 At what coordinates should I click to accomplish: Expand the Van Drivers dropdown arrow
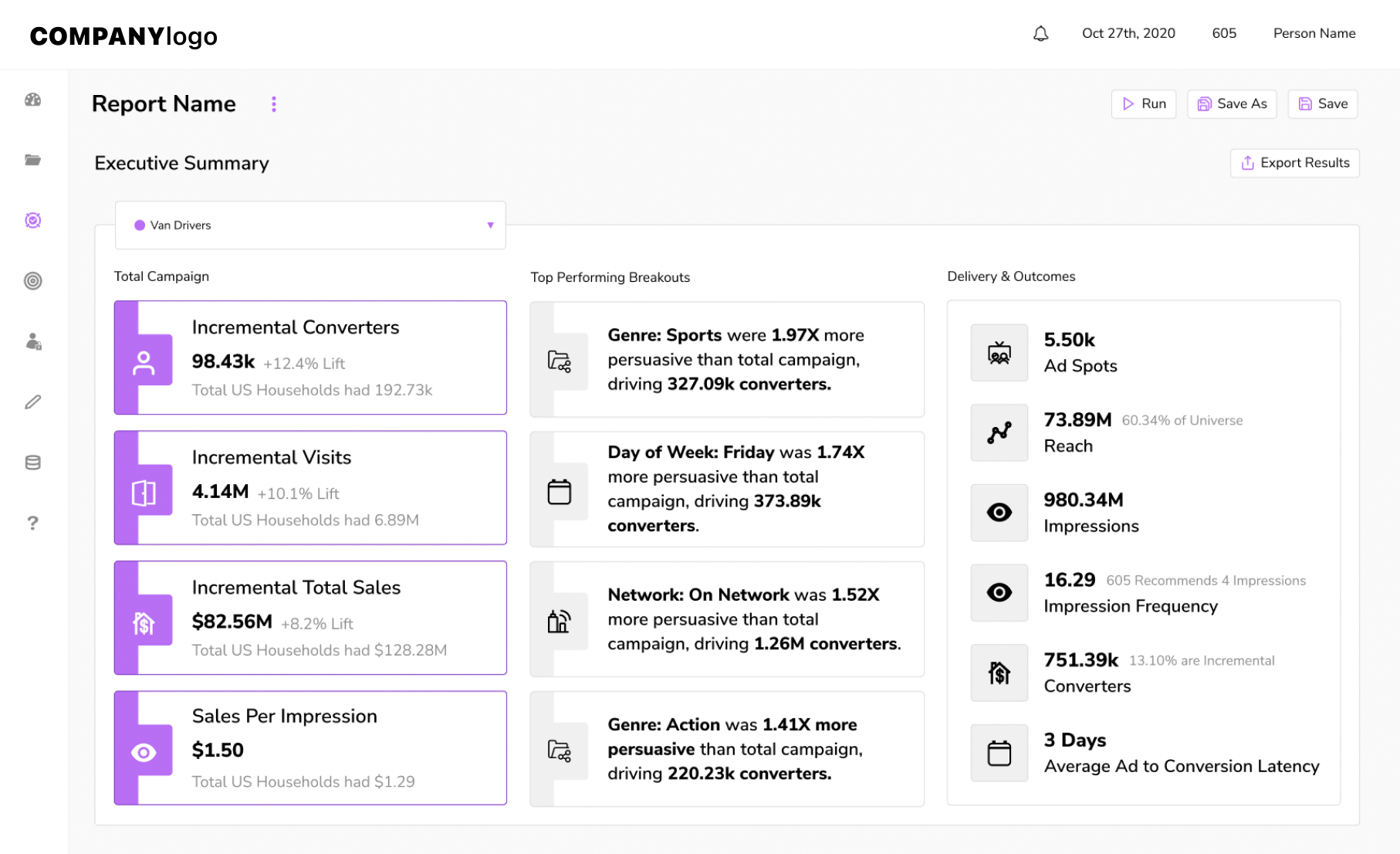[490, 225]
